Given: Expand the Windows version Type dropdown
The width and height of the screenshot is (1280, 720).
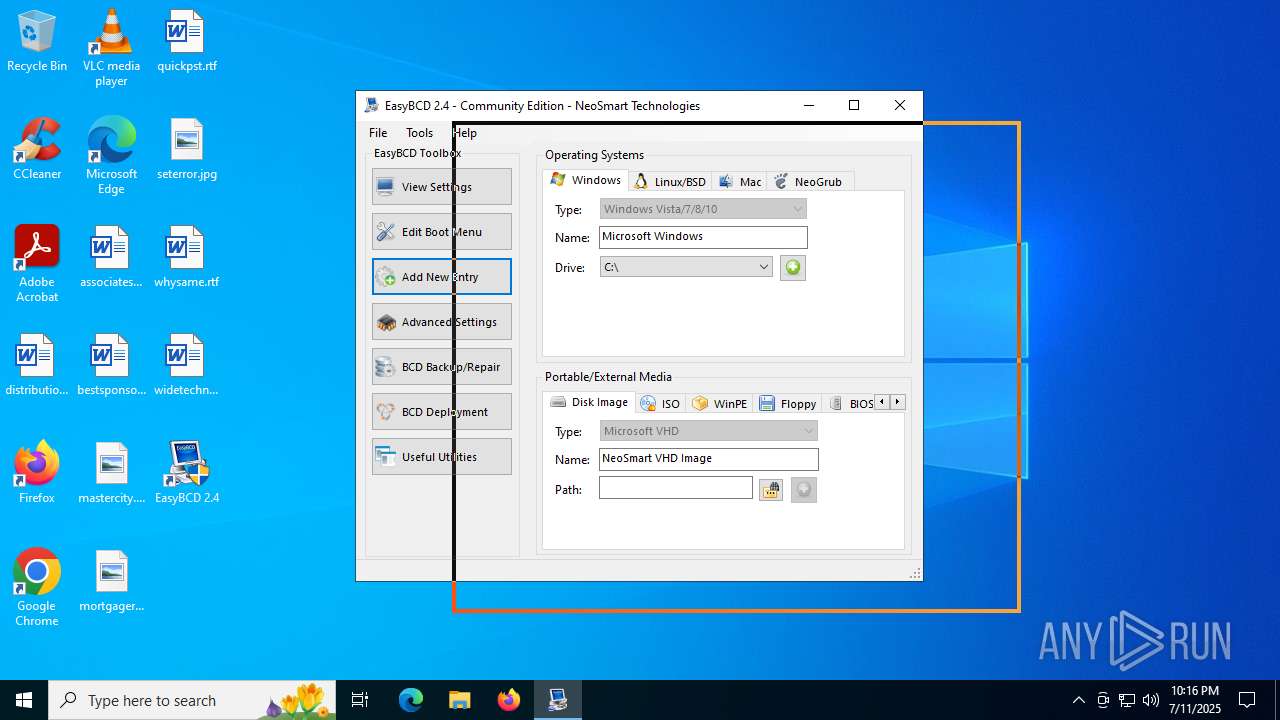Looking at the screenshot, I should click(x=703, y=209).
